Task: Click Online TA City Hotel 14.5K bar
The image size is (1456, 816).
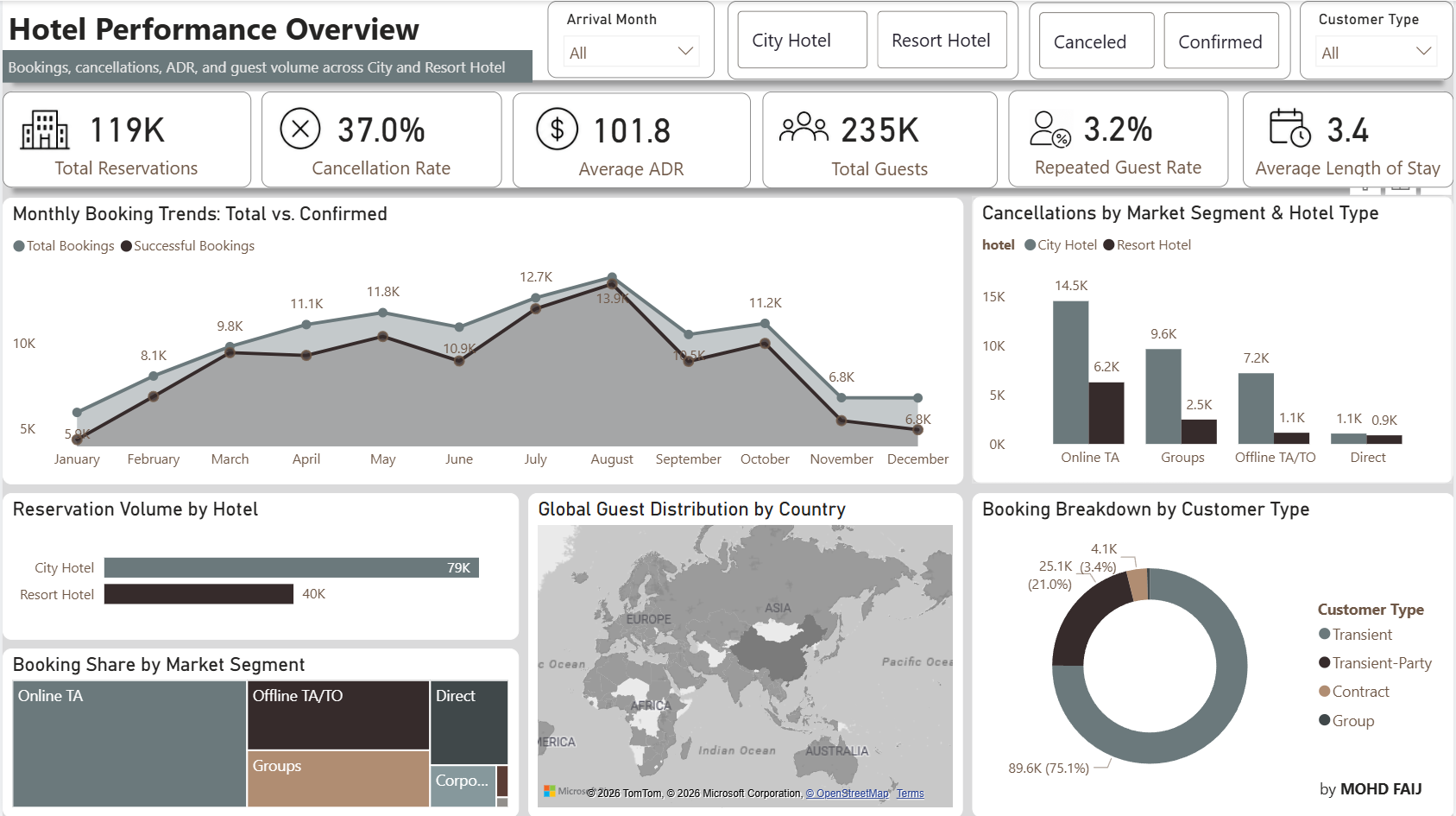Action: 1070,372
